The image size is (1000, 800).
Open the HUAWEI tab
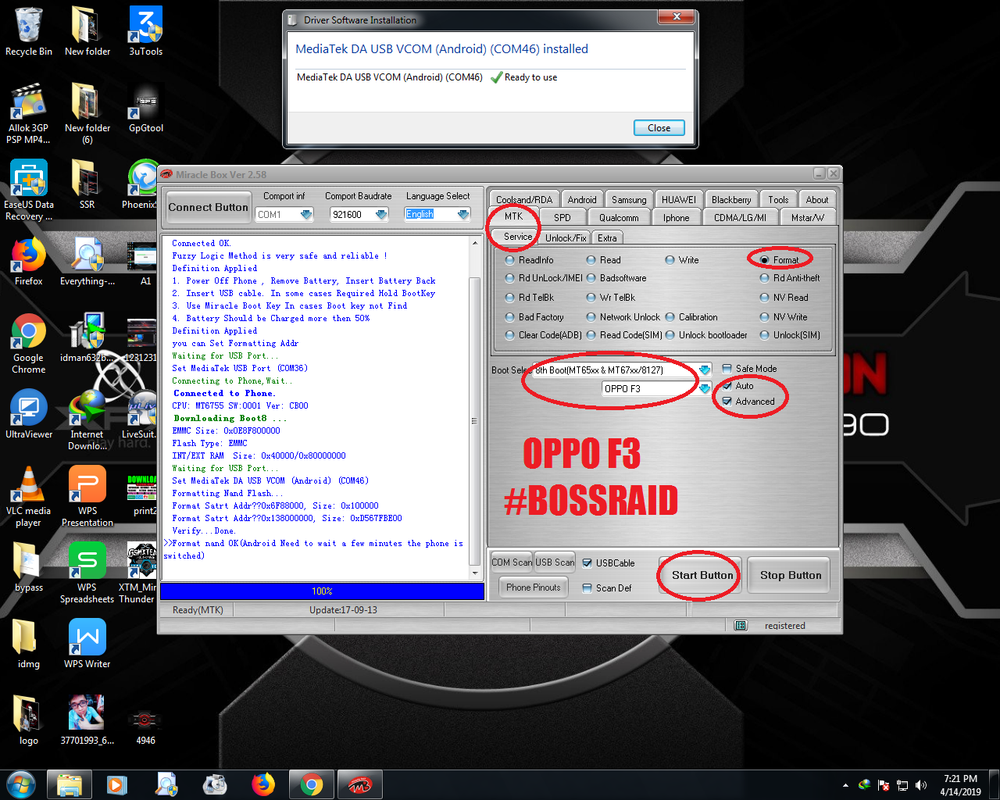tap(679, 200)
